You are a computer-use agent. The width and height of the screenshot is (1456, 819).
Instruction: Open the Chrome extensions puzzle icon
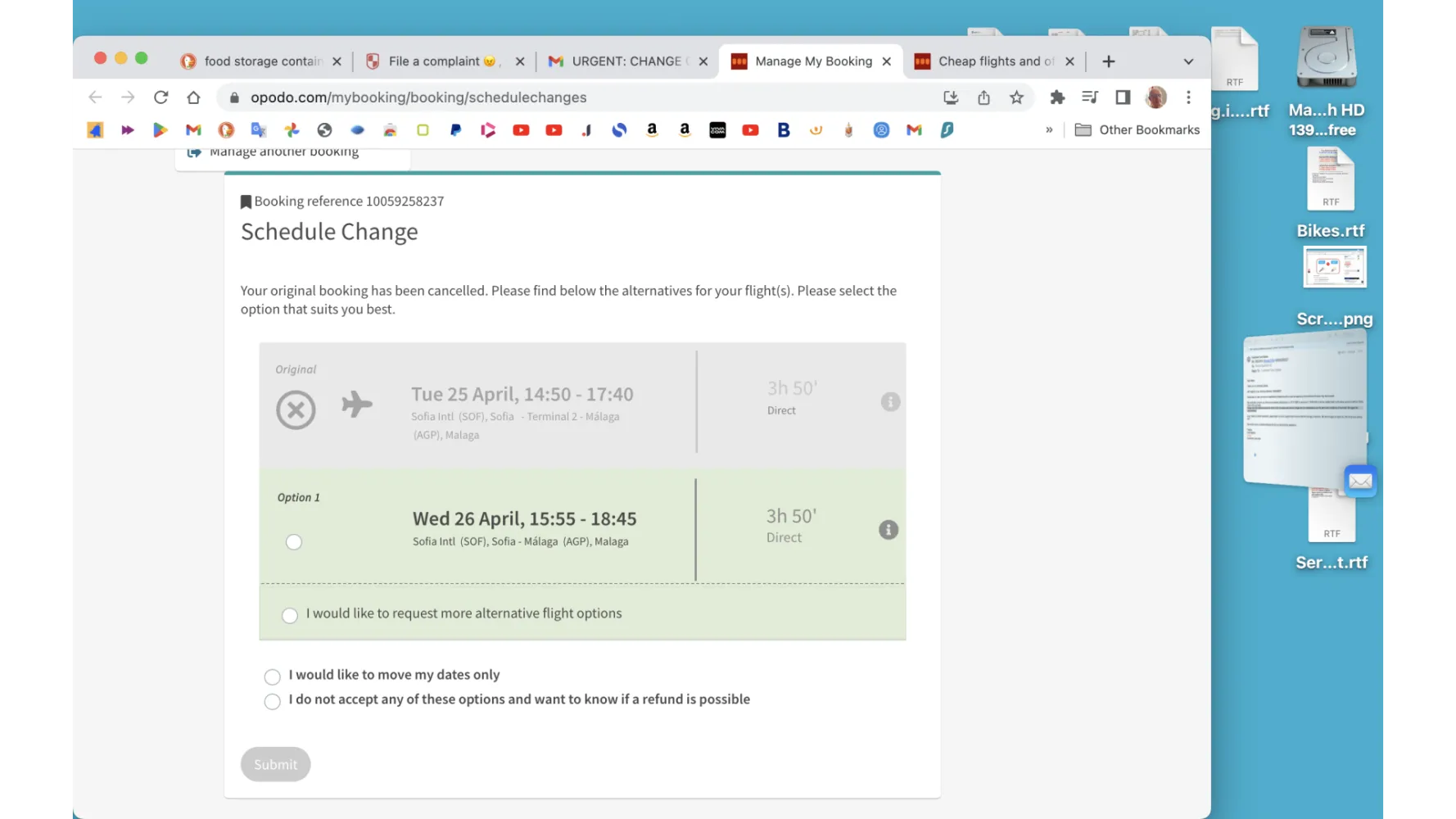(1057, 97)
